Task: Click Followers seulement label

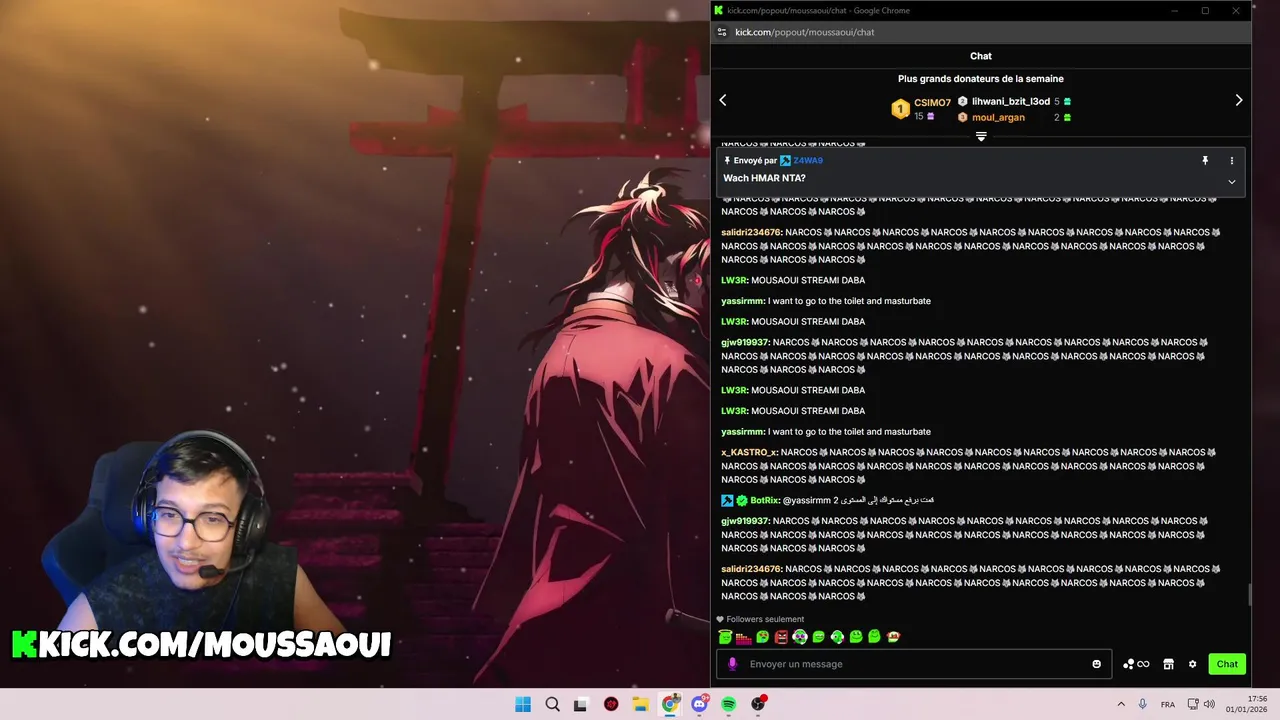Action: pos(765,619)
